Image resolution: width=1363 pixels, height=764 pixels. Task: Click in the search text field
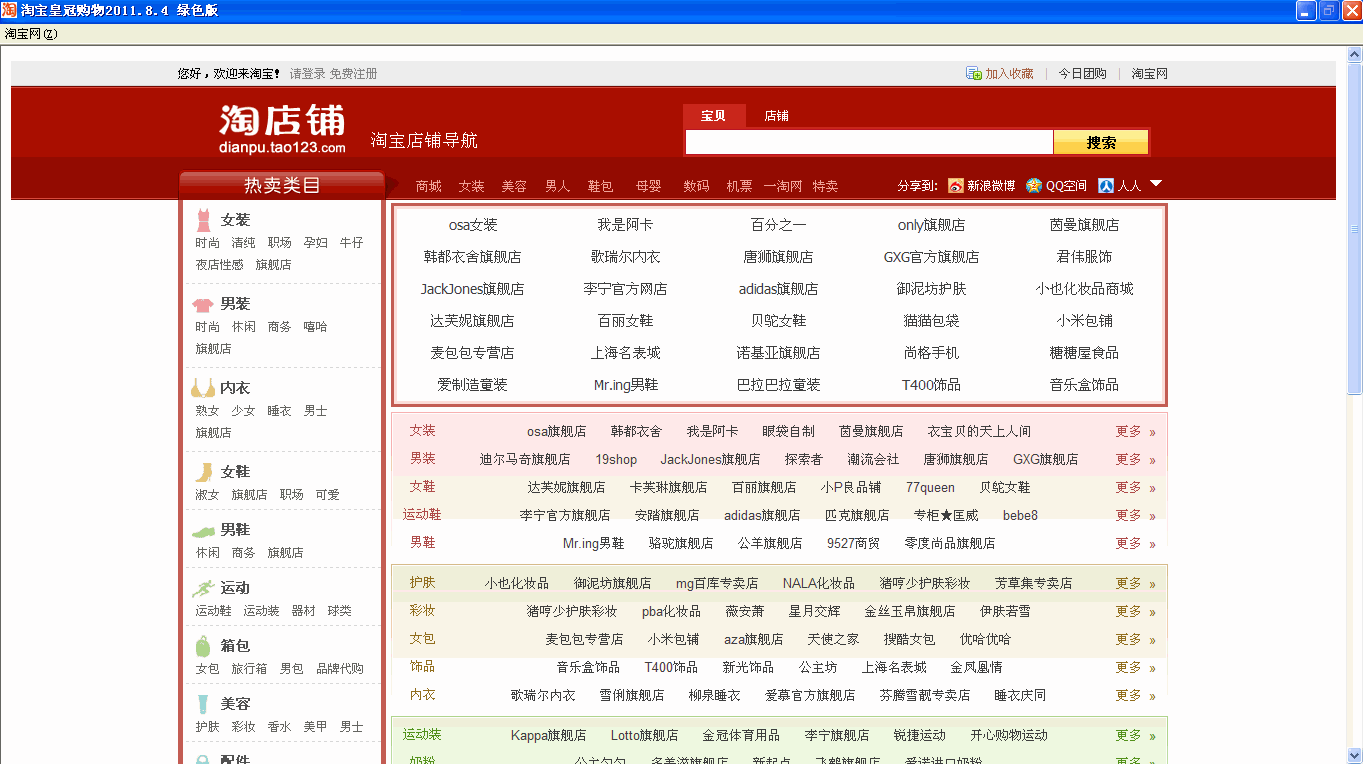869,143
